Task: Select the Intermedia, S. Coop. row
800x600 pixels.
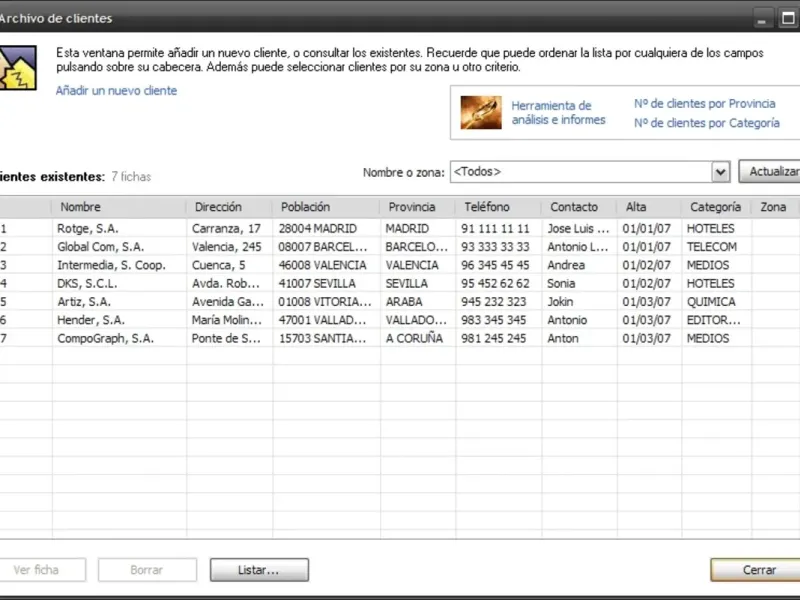Action: [400, 265]
